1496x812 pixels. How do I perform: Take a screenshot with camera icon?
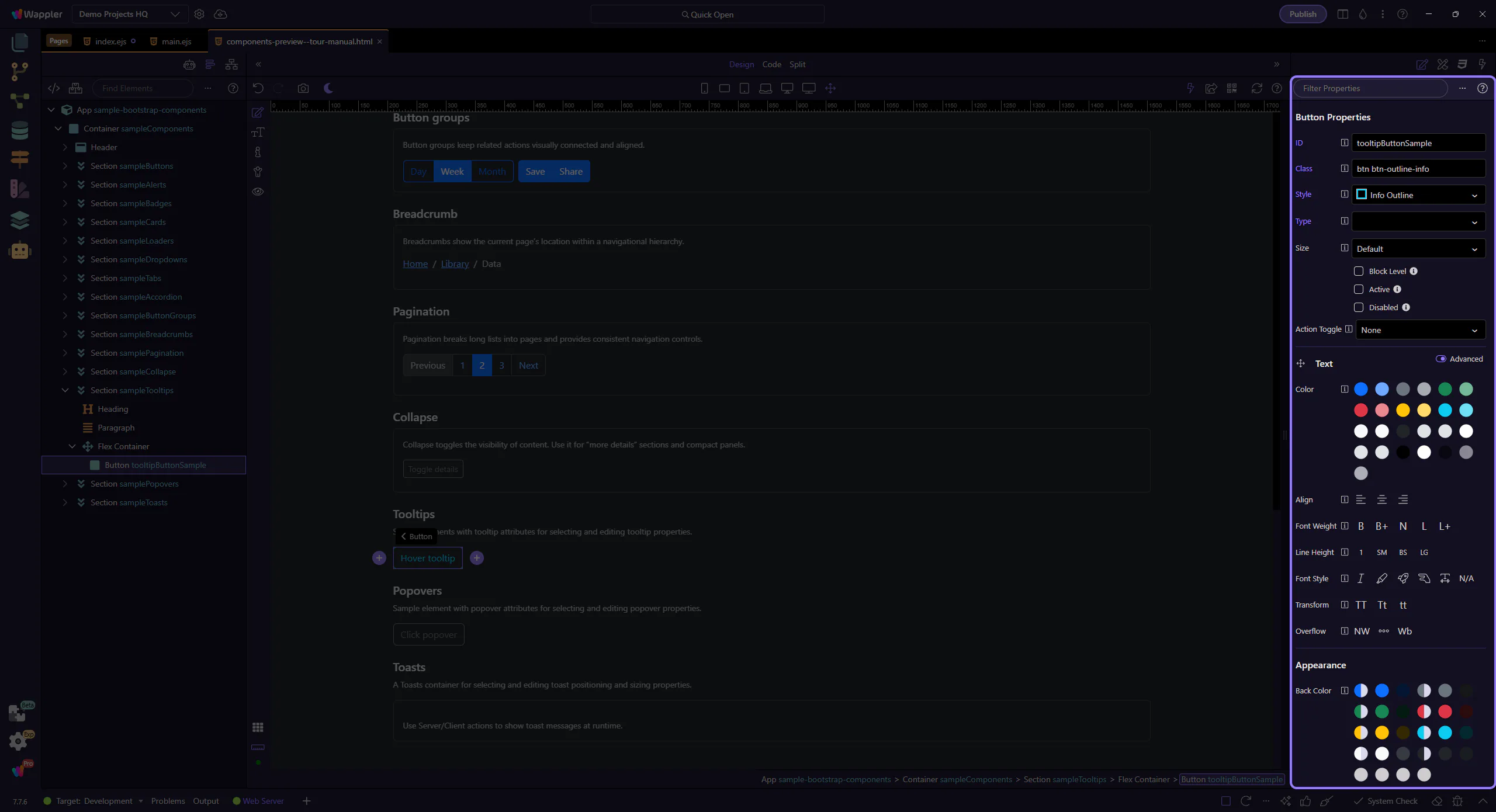pos(303,88)
